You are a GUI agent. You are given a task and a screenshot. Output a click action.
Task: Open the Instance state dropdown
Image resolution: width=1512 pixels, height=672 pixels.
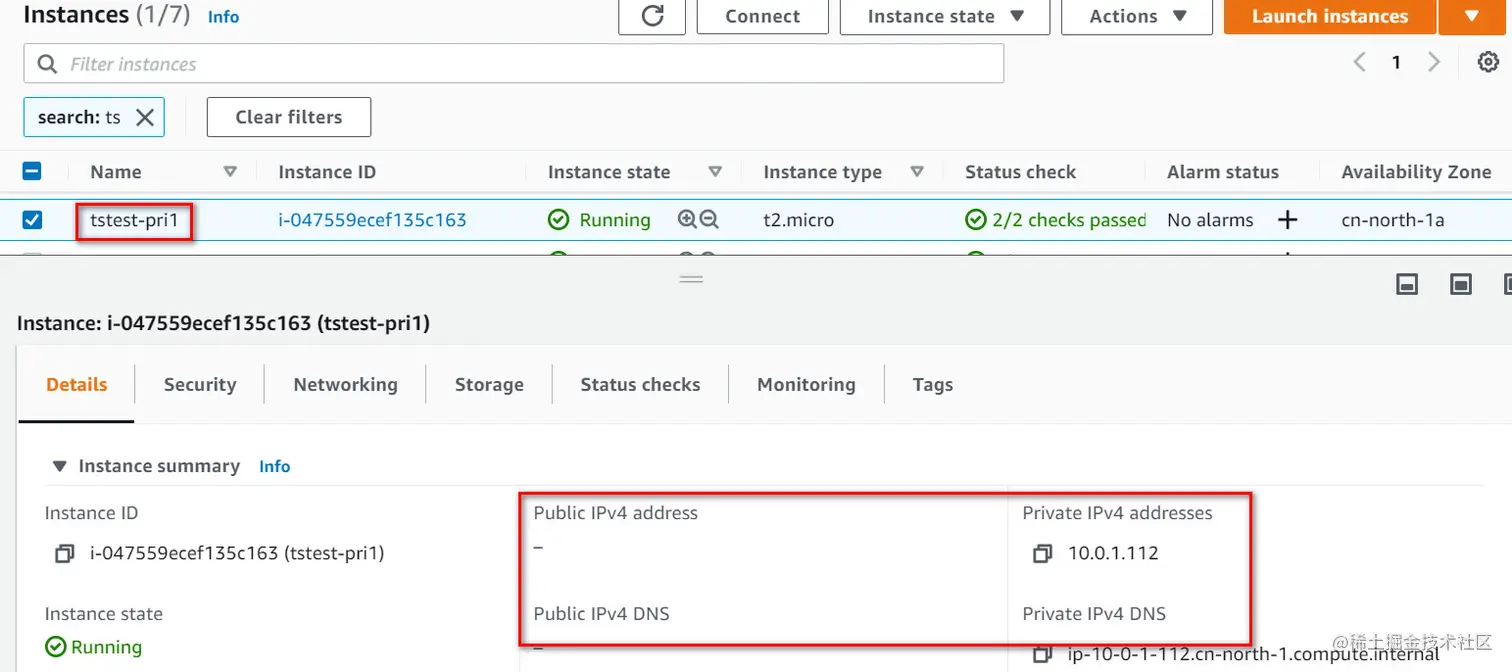point(945,16)
